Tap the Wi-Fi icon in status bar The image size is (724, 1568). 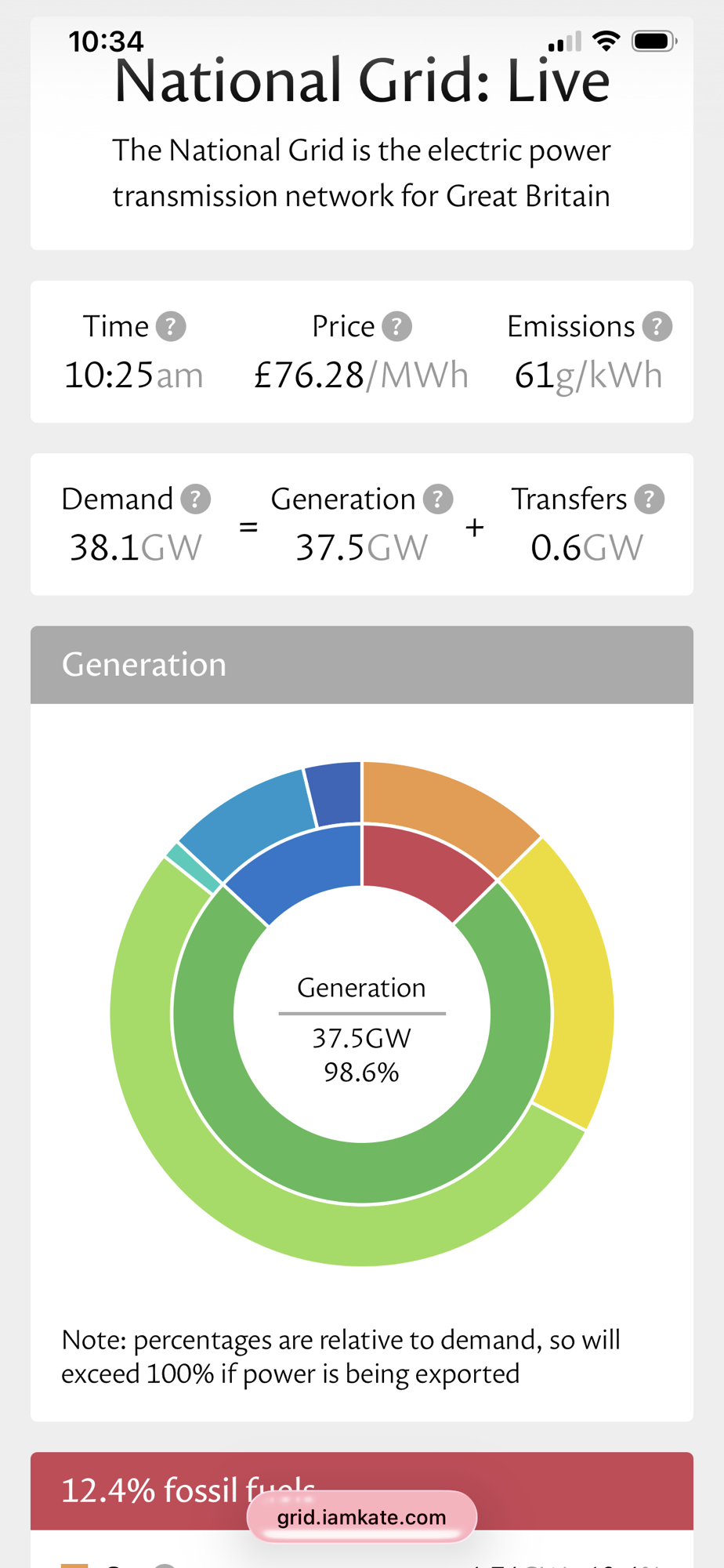pos(606,41)
